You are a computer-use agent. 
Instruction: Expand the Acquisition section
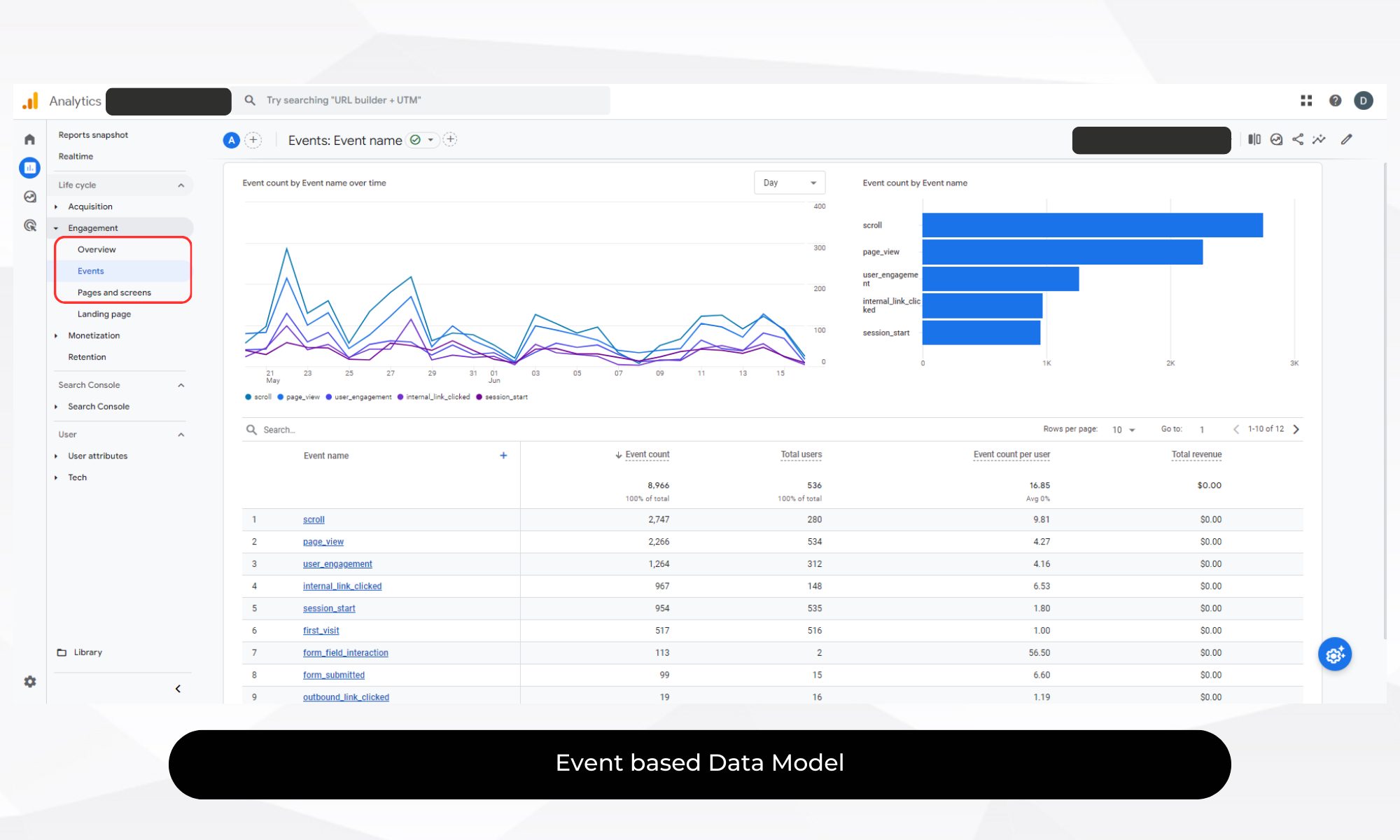coord(90,206)
